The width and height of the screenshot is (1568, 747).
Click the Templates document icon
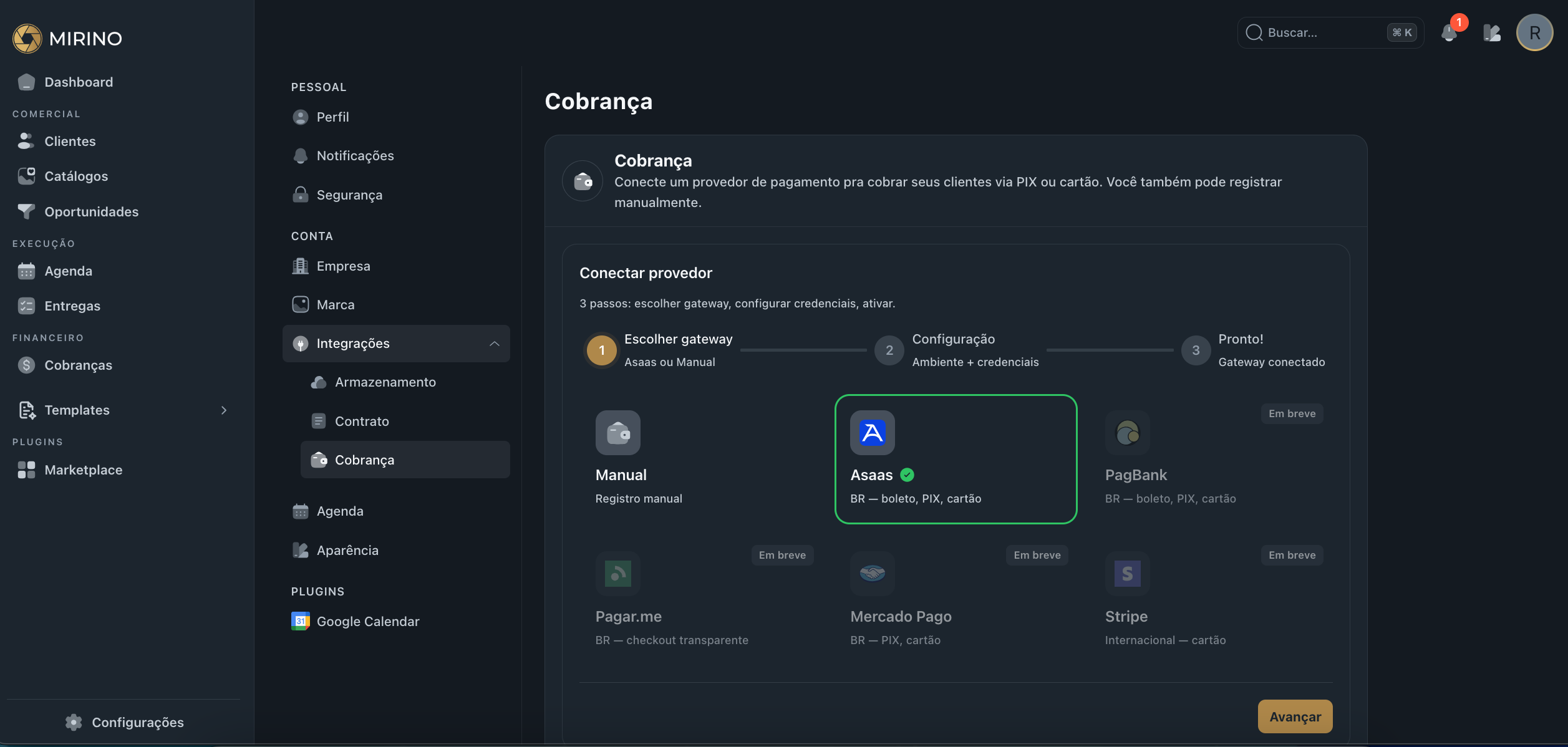26,410
